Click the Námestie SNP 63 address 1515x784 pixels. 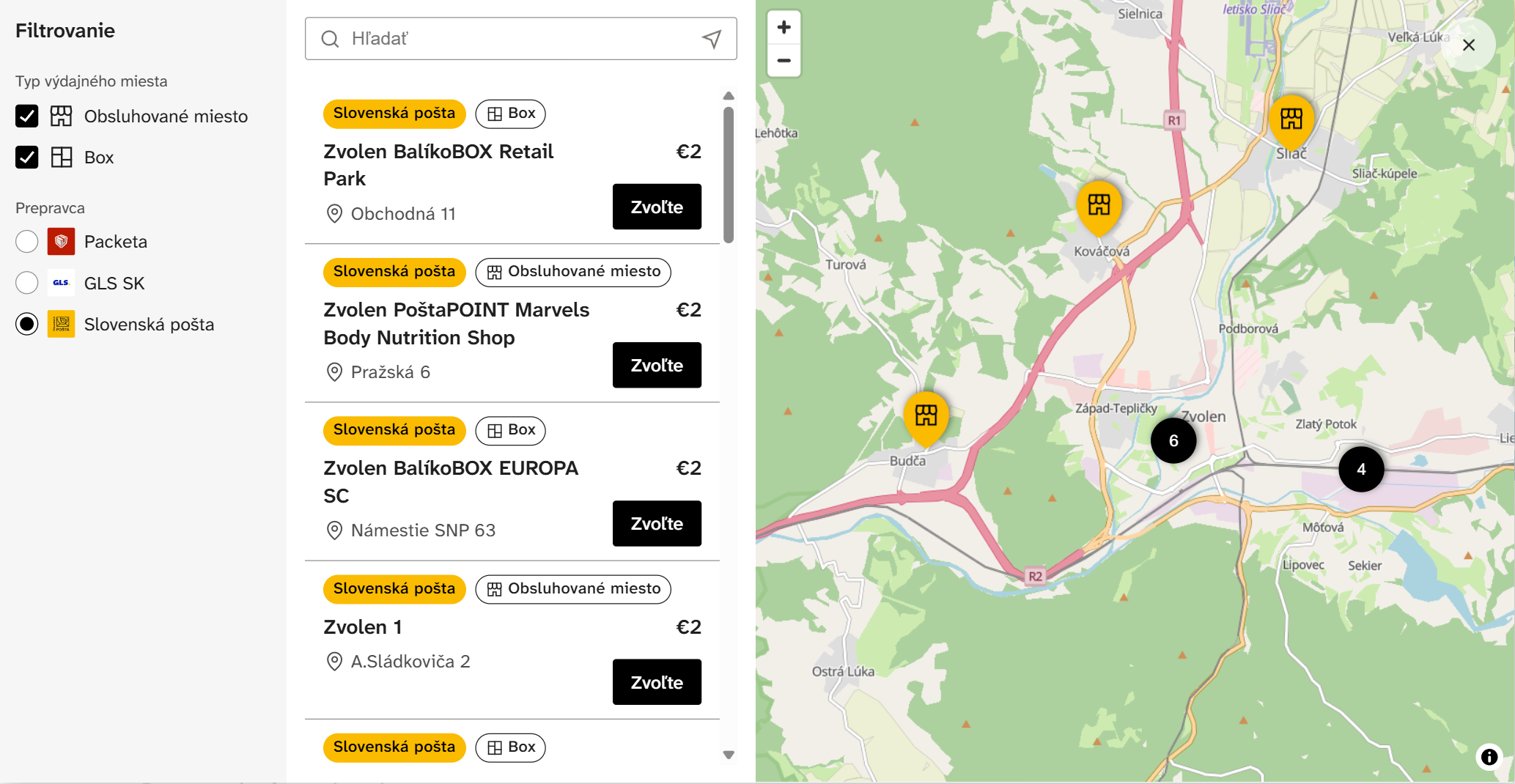pos(423,530)
